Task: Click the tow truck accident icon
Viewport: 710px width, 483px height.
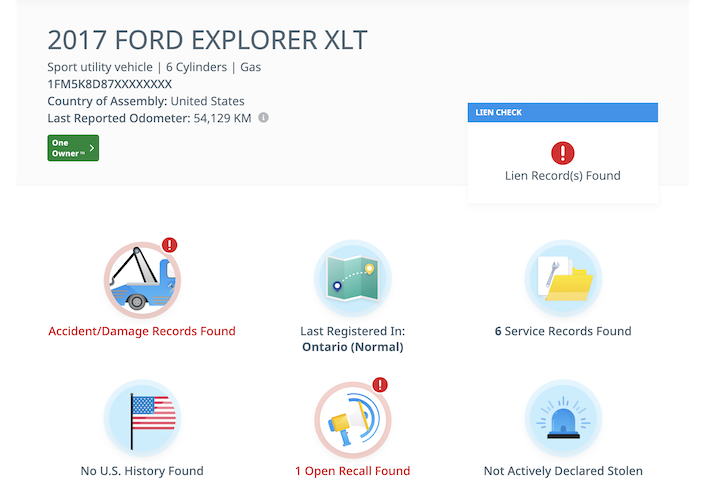Action: pos(142,280)
